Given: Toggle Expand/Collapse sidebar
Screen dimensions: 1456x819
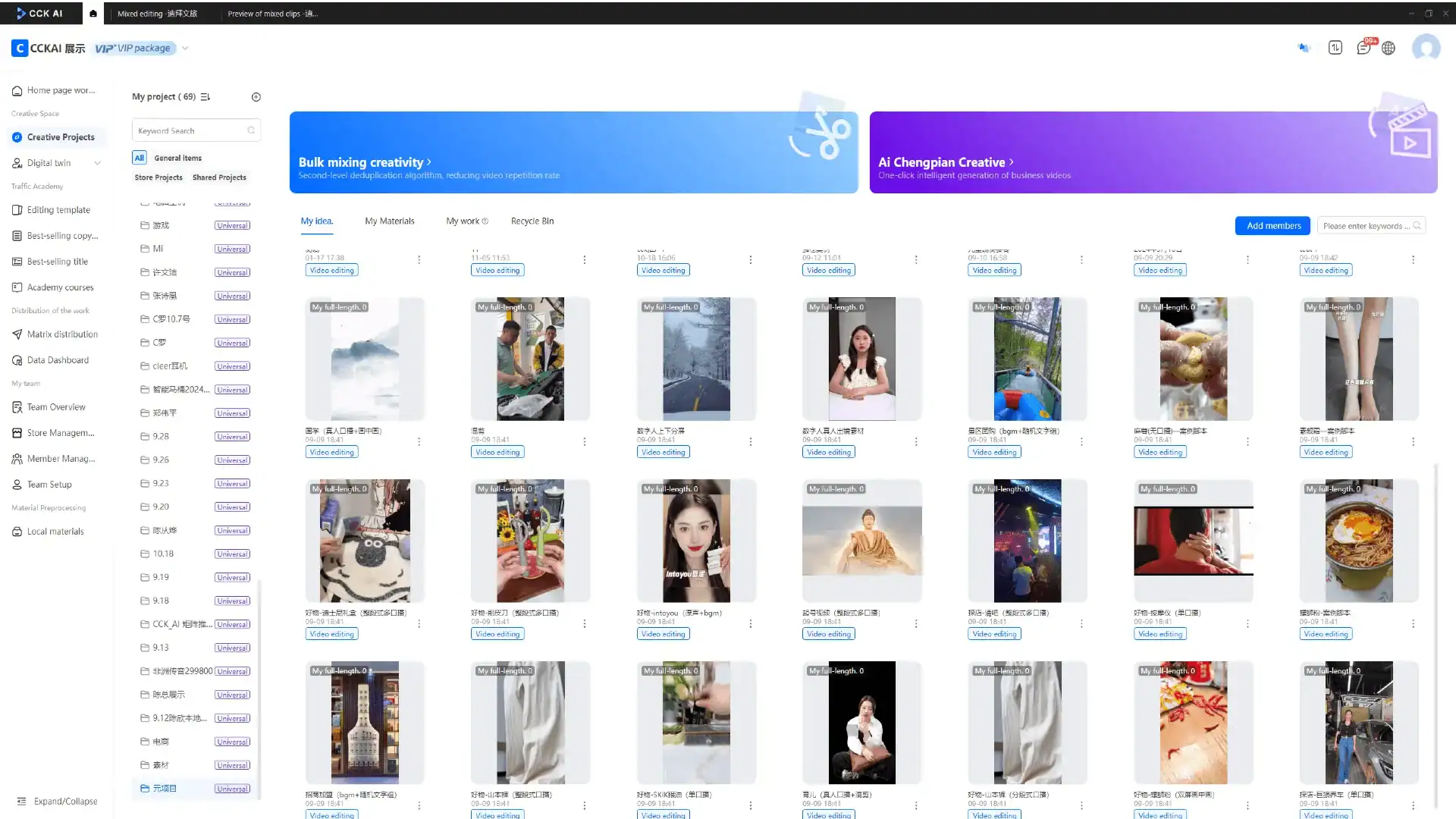Looking at the screenshot, I should point(57,802).
